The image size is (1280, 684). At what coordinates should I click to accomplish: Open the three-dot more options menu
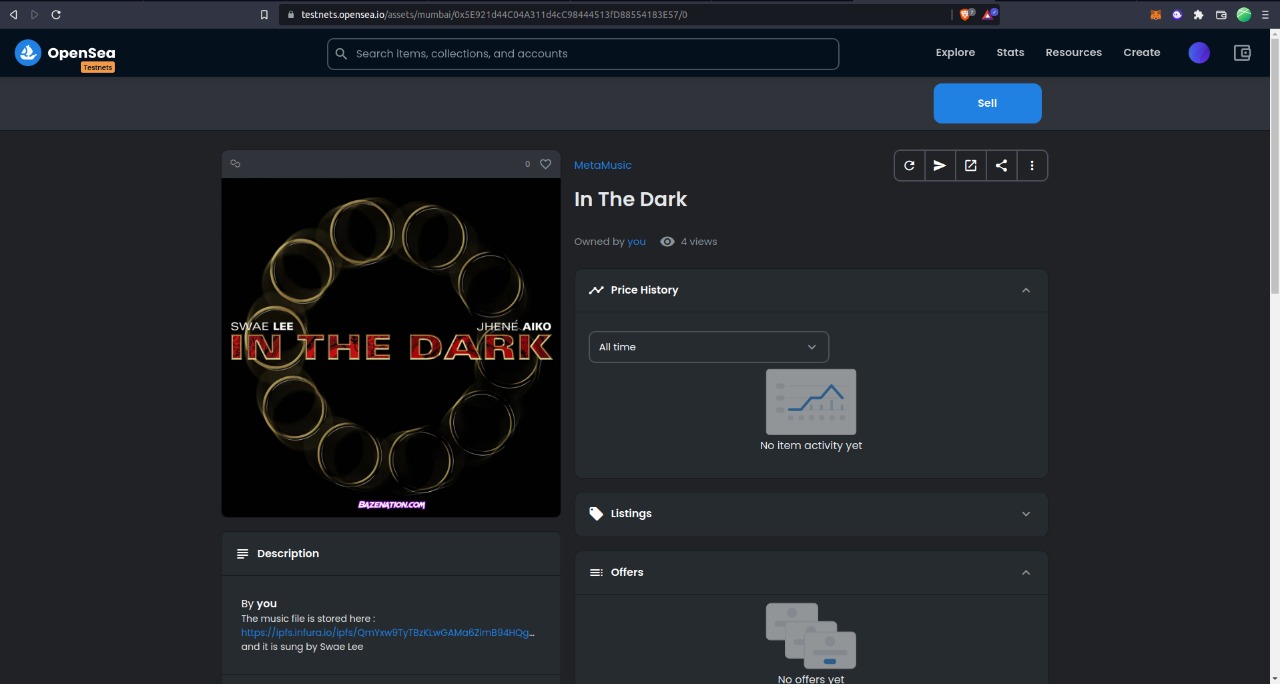tap(1032, 166)
